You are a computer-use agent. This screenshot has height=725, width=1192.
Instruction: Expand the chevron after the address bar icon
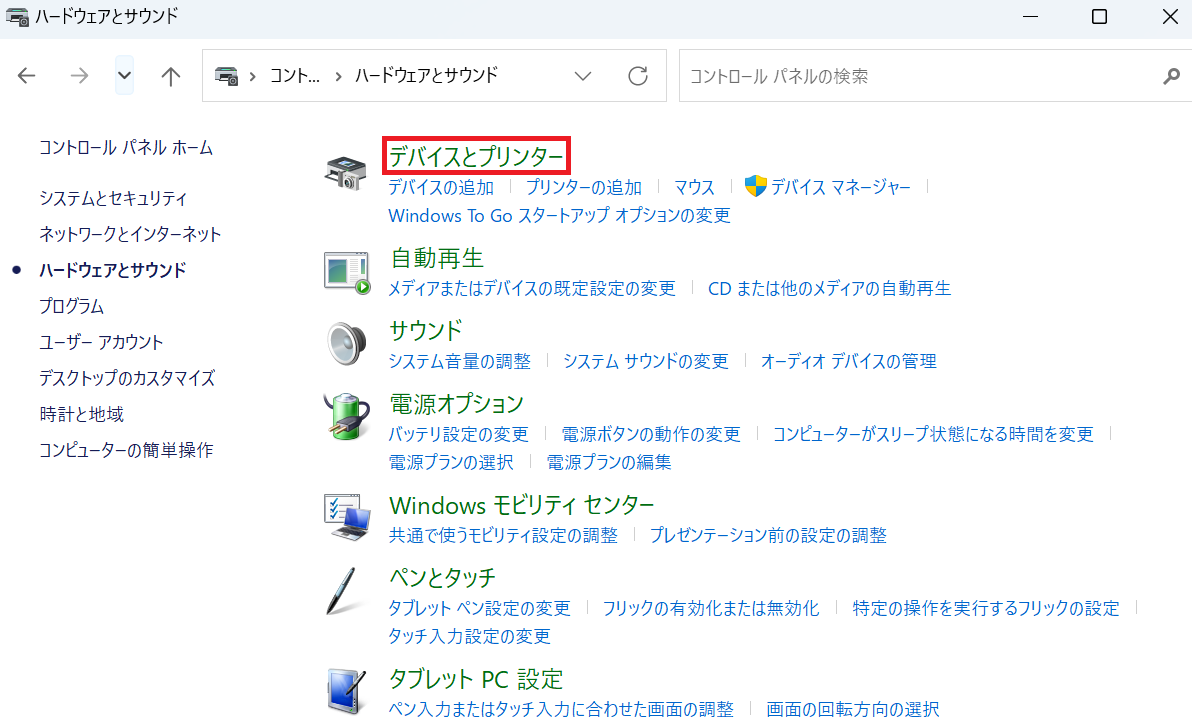tap(253, 76)
